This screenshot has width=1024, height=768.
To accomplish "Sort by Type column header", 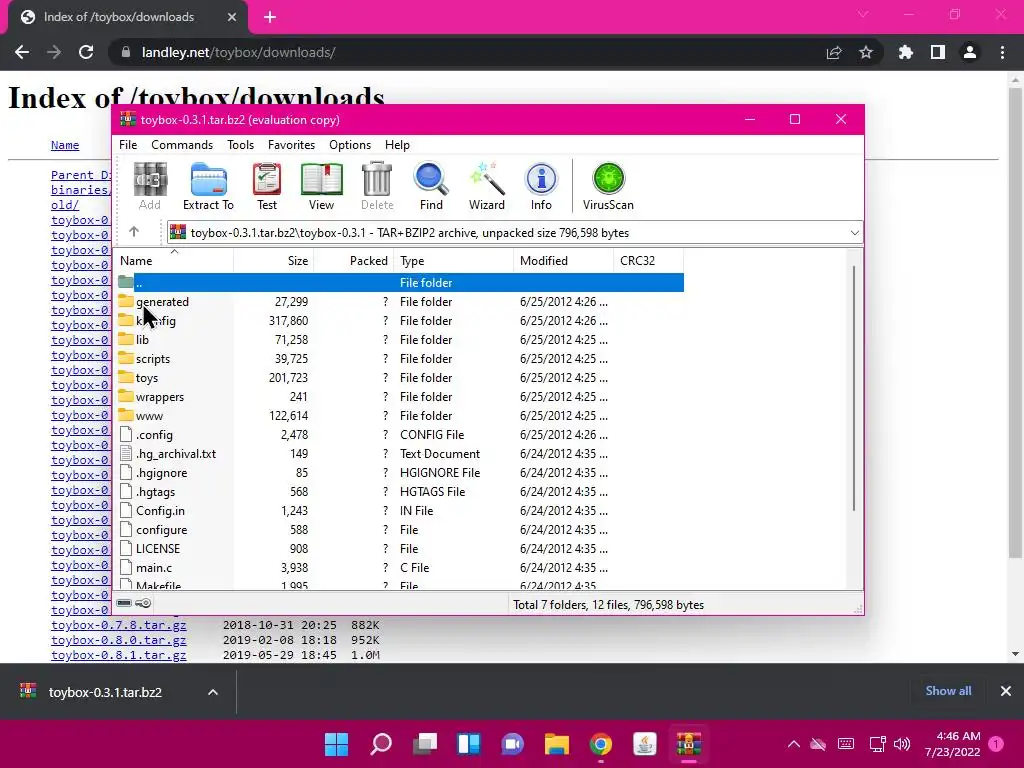I will coord(453,261).
